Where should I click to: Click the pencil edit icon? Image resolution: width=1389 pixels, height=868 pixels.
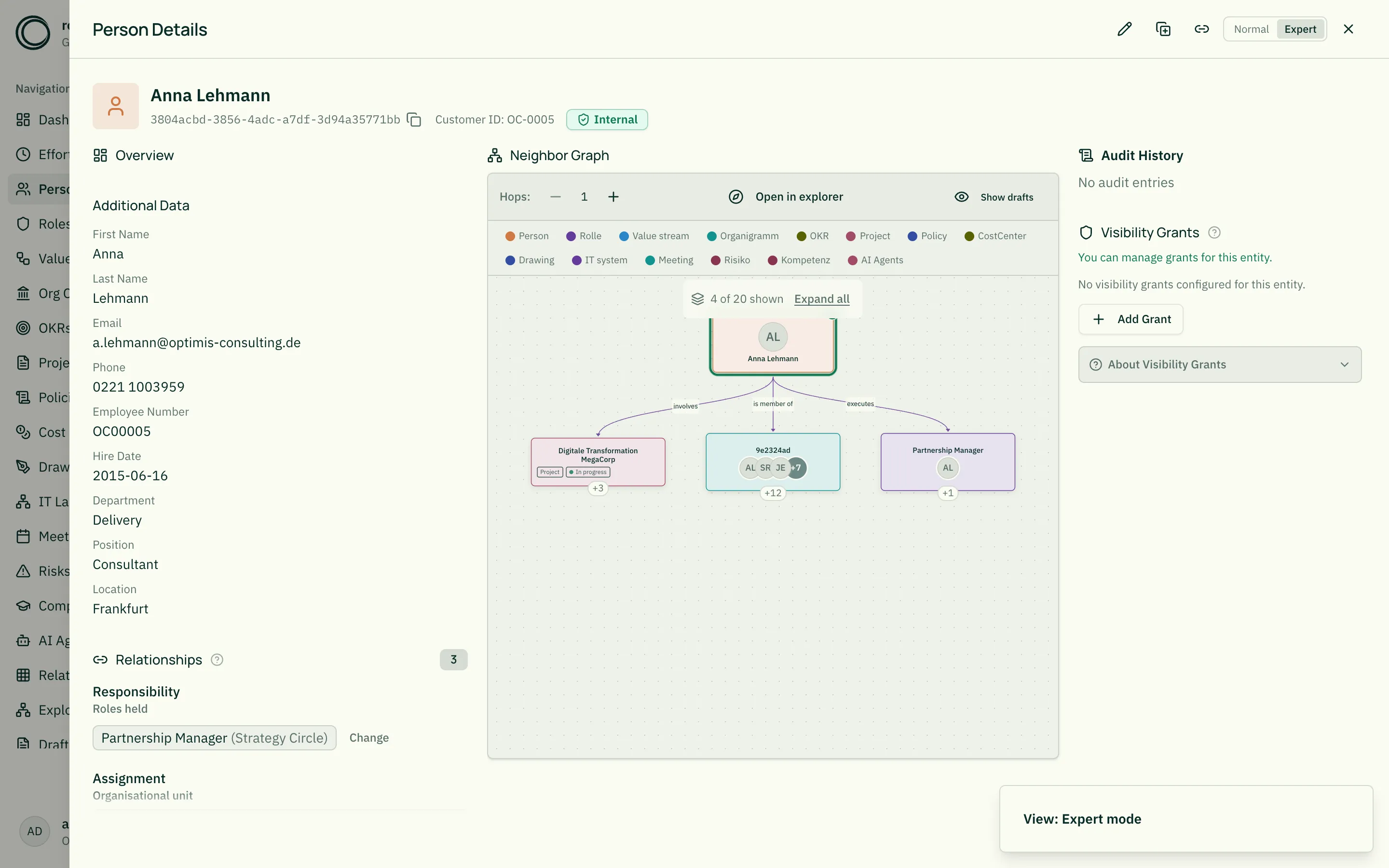pos(1124,29)
